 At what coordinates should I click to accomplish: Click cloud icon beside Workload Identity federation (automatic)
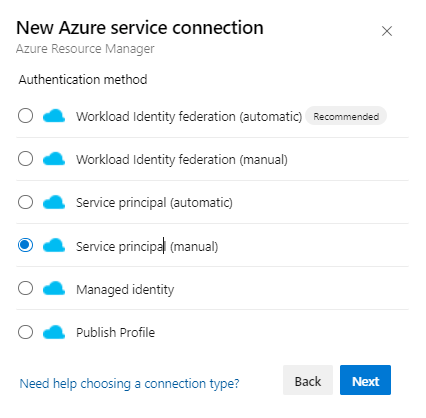click(x=54, y=116)
